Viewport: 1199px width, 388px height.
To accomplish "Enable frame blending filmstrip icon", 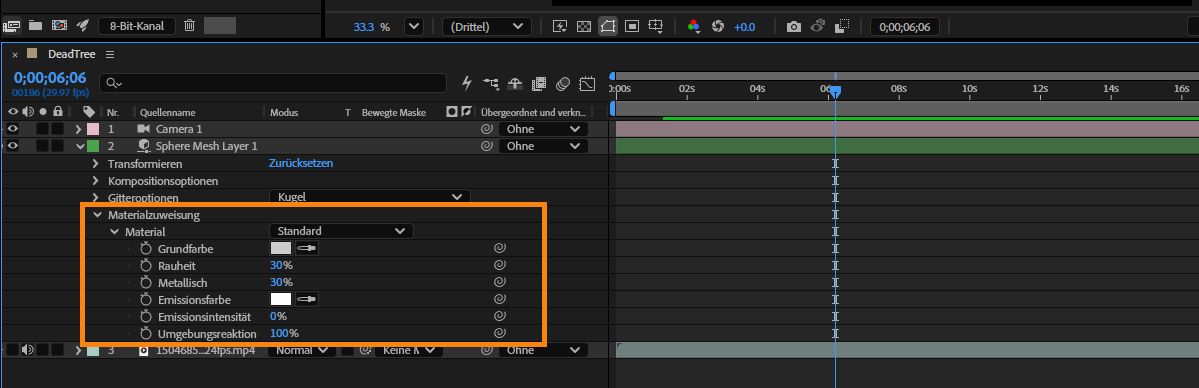I will [539, 83].
